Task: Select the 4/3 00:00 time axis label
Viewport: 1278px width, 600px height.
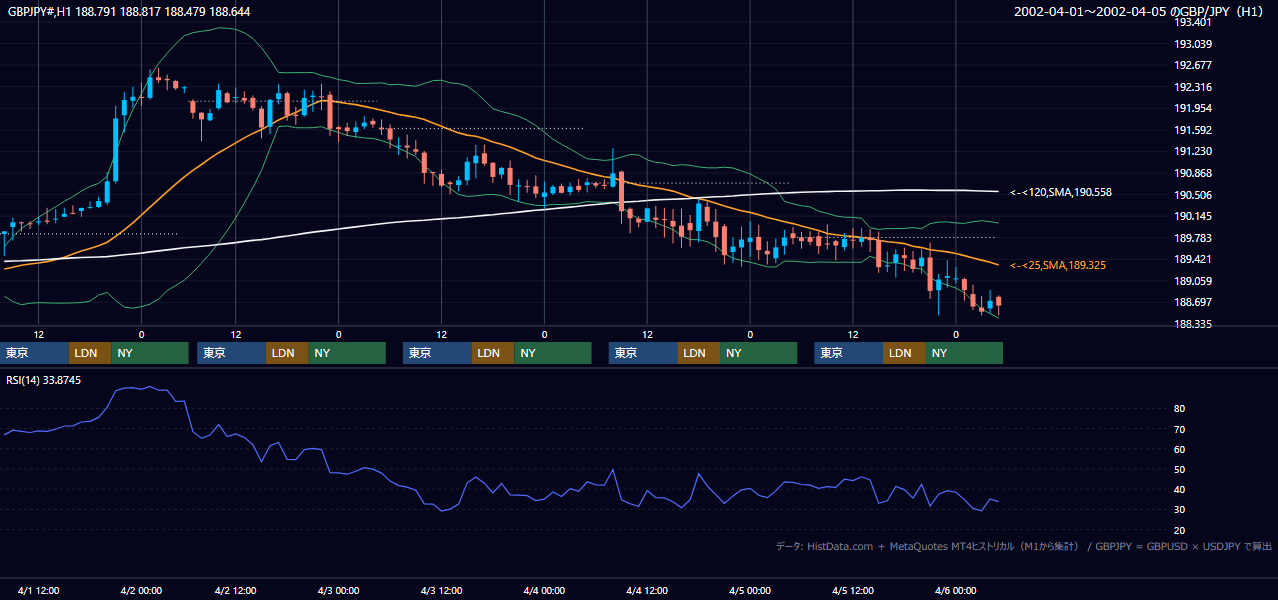Action: tap(338, 590)
